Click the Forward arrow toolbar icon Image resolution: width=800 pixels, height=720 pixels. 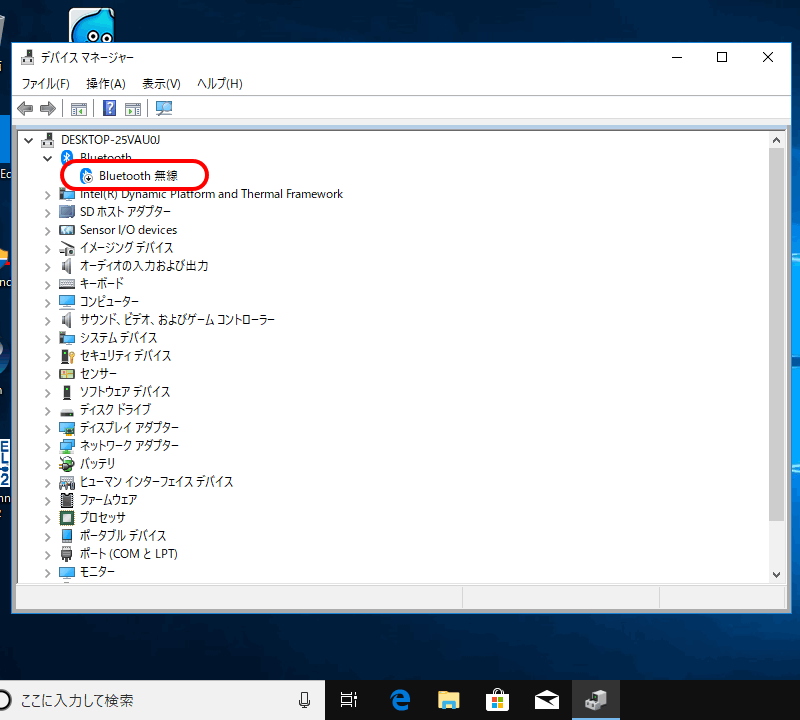(x=47, y=108)
